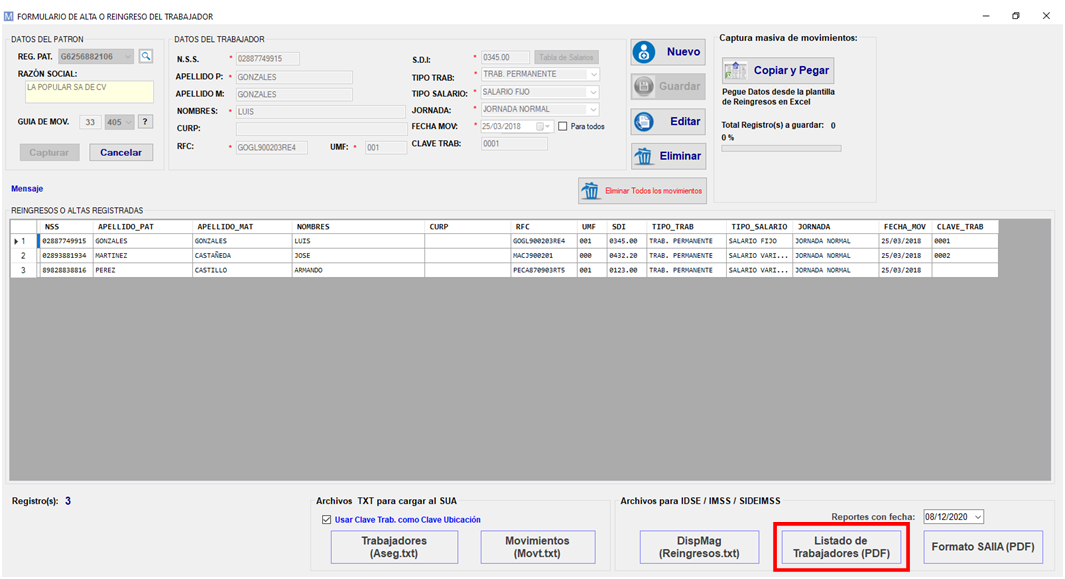Click DispMag (Reingresos.txt) button
1065x579 pixels.
point(699,547)
